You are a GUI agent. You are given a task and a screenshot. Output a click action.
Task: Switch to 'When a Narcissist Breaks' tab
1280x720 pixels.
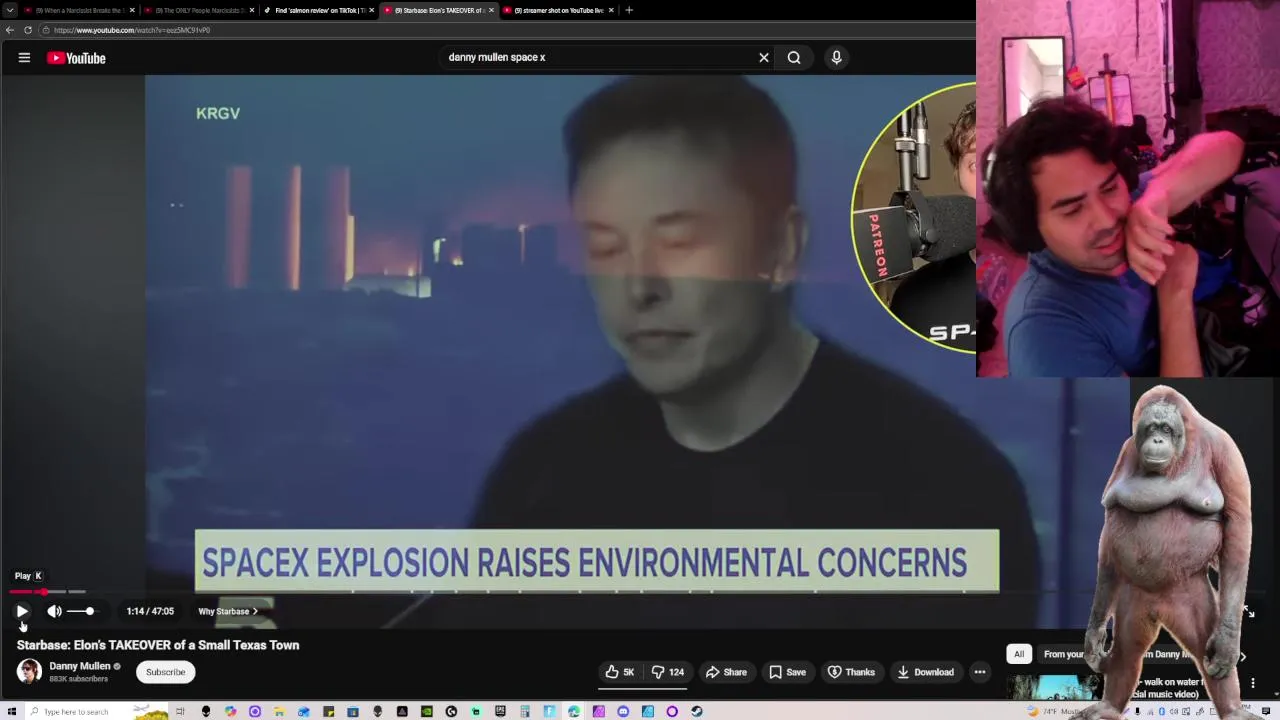point(78,10)
